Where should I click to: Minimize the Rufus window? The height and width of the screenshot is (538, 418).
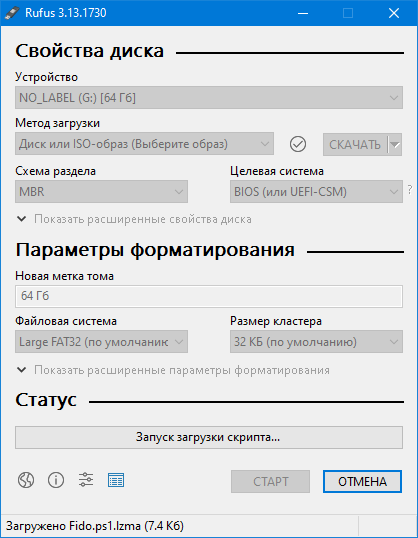click(303, 13)
